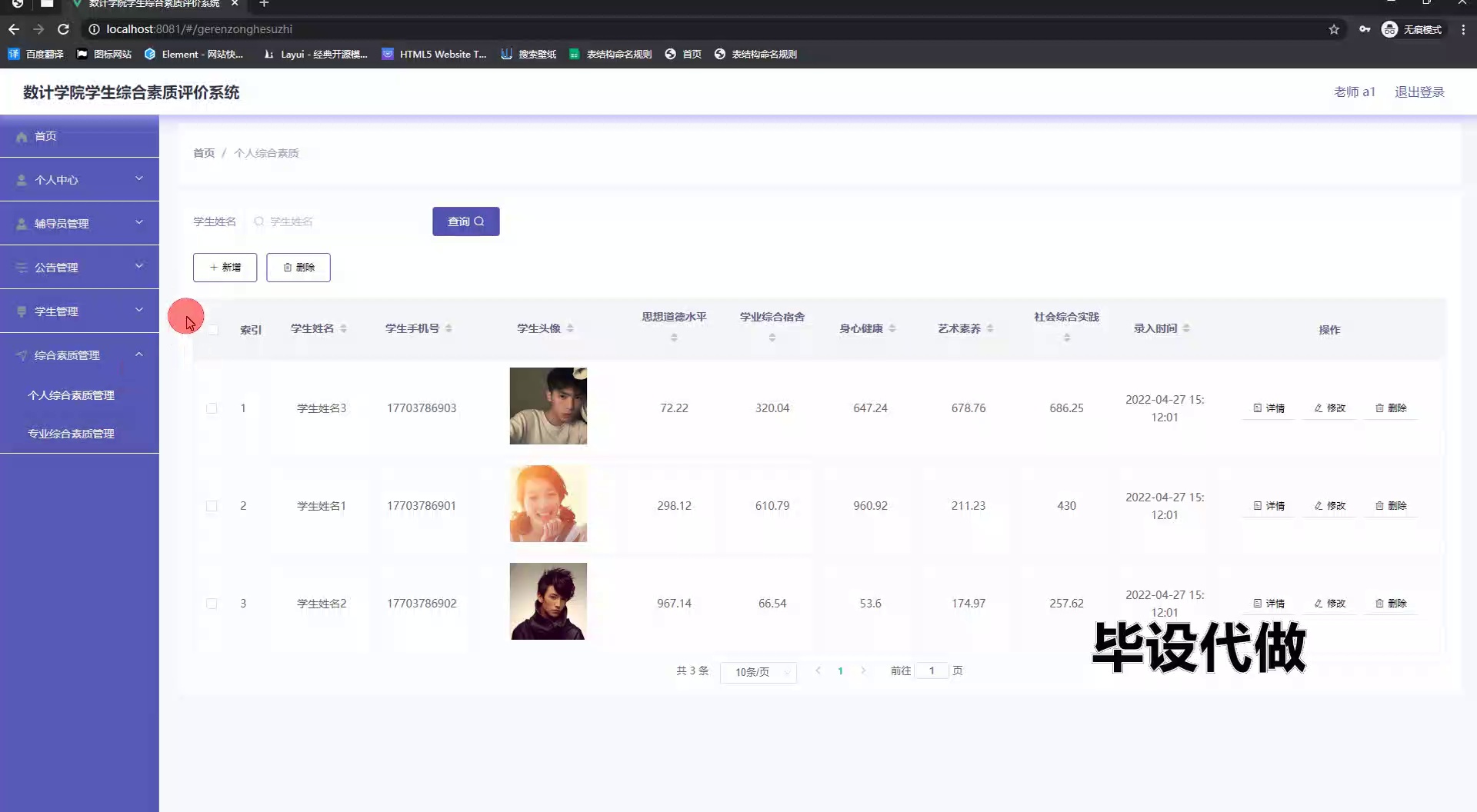The width and height of the screenshot is (1477, 812).
Task: Click 修改 for 学生姓名2
Action: point(1329,604)
